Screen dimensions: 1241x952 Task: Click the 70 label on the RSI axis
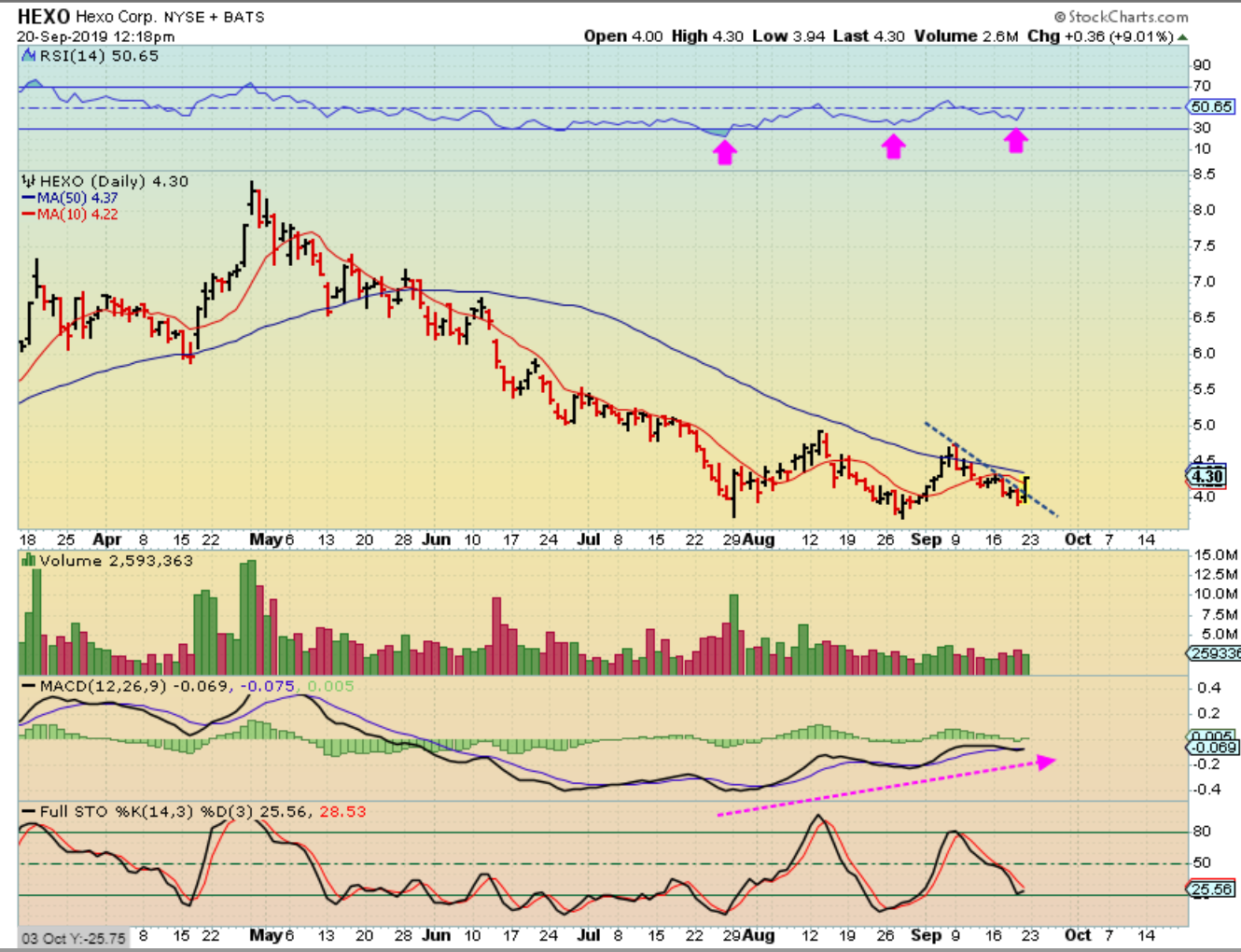(1202, 87)
